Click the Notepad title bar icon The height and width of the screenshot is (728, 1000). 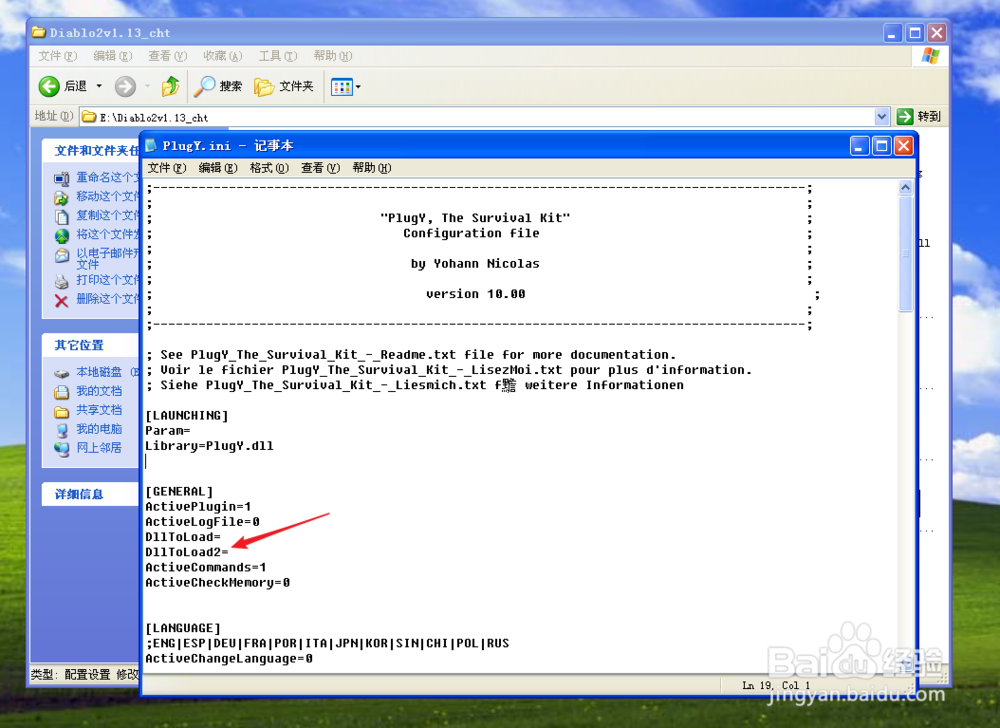tap(151, 145)
